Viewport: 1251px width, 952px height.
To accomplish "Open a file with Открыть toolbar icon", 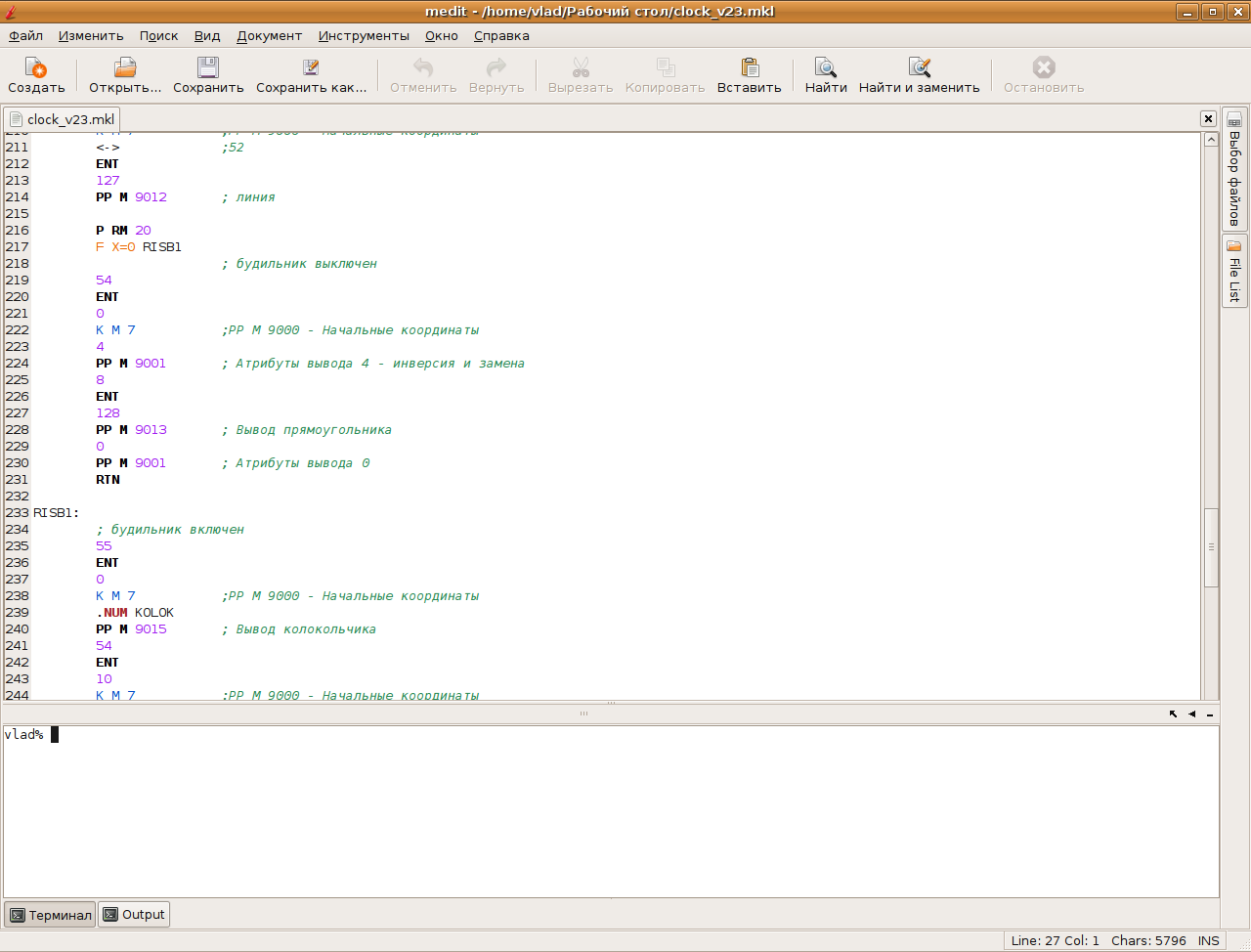I will coord(125,68).
